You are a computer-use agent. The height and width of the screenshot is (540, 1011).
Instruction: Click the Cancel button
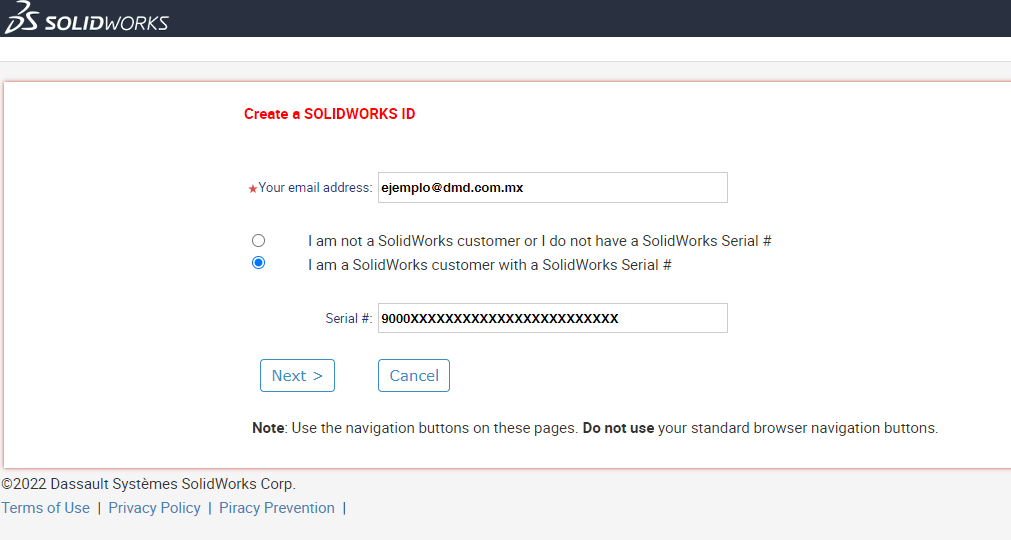click(x=414, y=376)
